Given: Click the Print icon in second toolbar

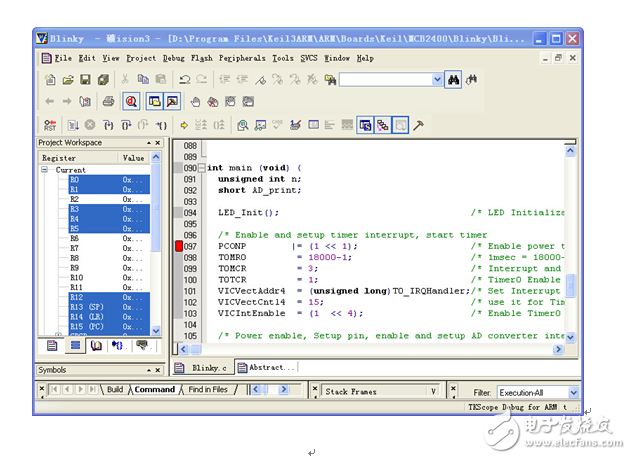Looking at the screenshot, I should [109, 101].
